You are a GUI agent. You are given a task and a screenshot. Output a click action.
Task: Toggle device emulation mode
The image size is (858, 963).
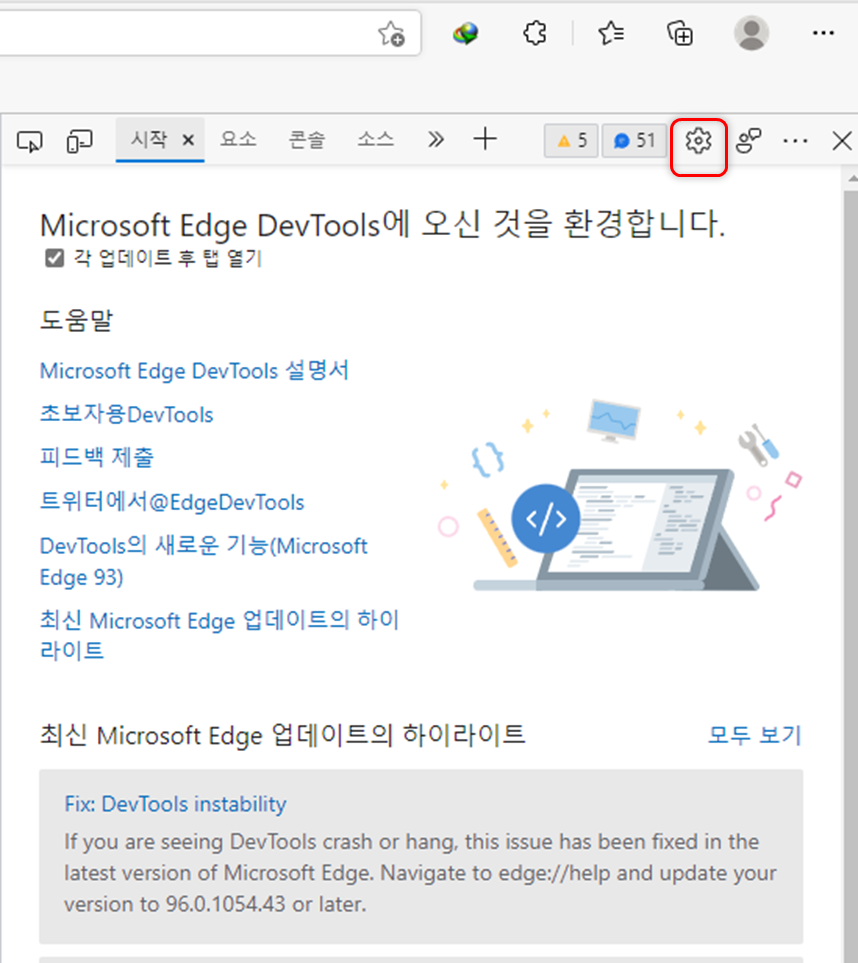[x=79, y=141]
